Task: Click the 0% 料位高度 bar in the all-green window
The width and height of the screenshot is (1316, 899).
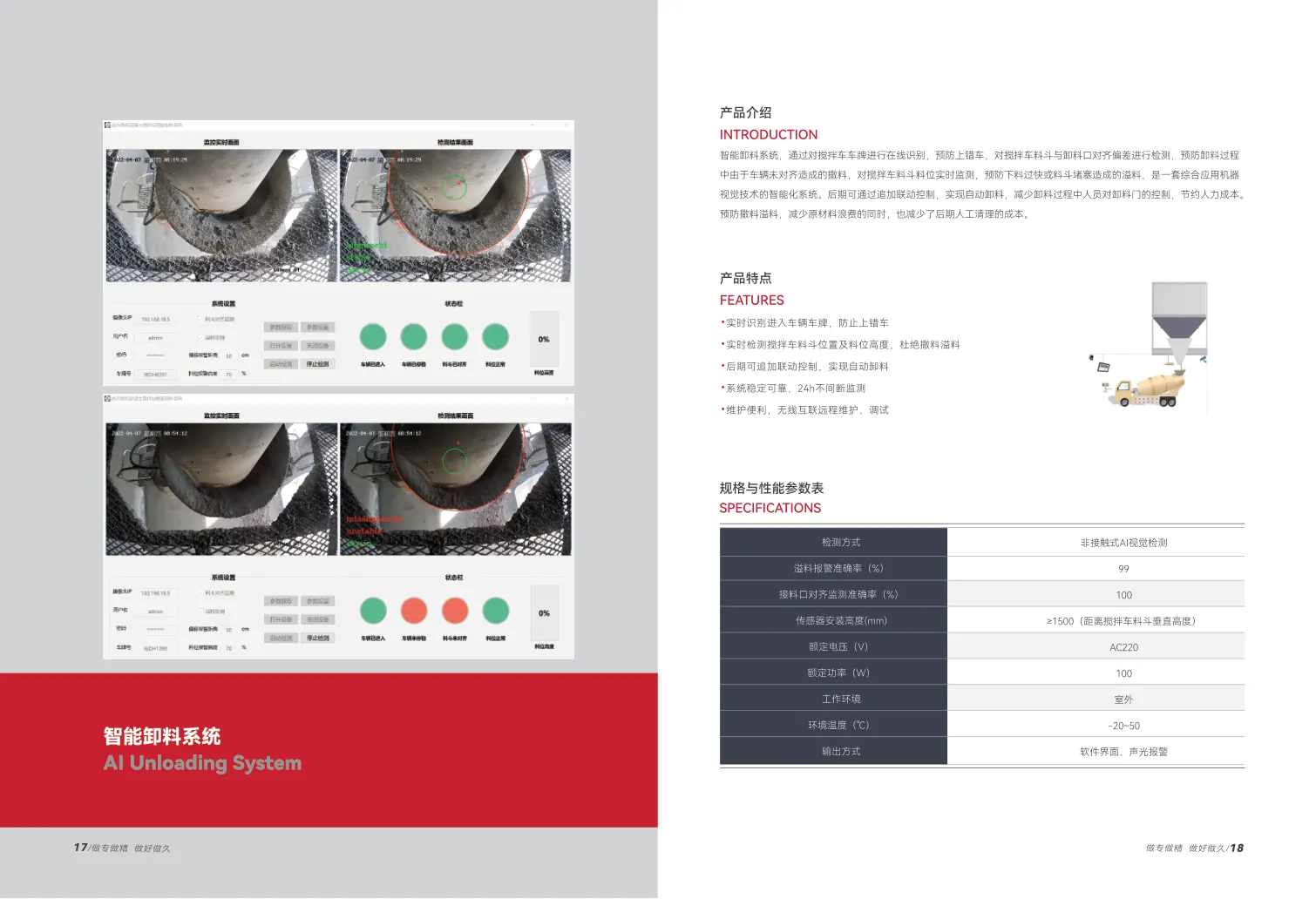Action: click(x=544, y=340)
